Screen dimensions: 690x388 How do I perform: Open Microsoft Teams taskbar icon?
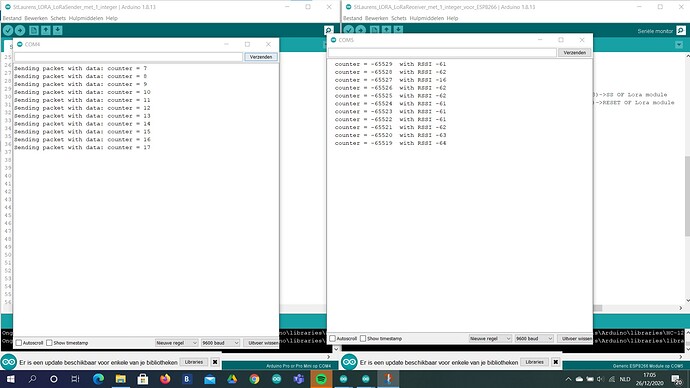tap(299, 379)
